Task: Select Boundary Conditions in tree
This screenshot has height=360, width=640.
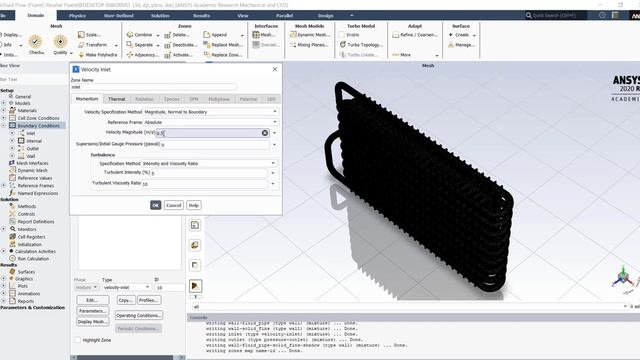Action: (38, 126)
